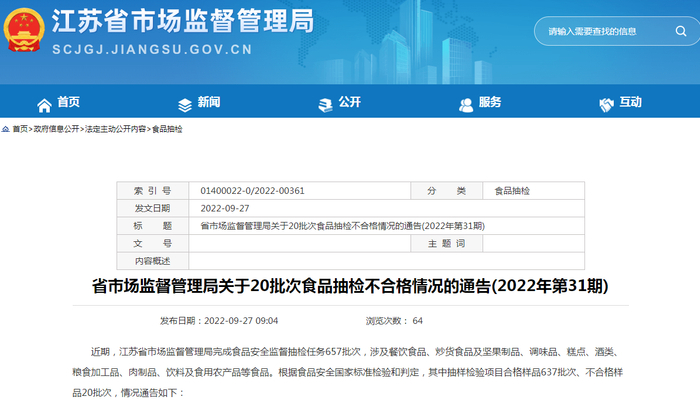The image size is (700, 400).
Task: Go to 首页 in the breadcrumb
Action: [x=20, y=129]
